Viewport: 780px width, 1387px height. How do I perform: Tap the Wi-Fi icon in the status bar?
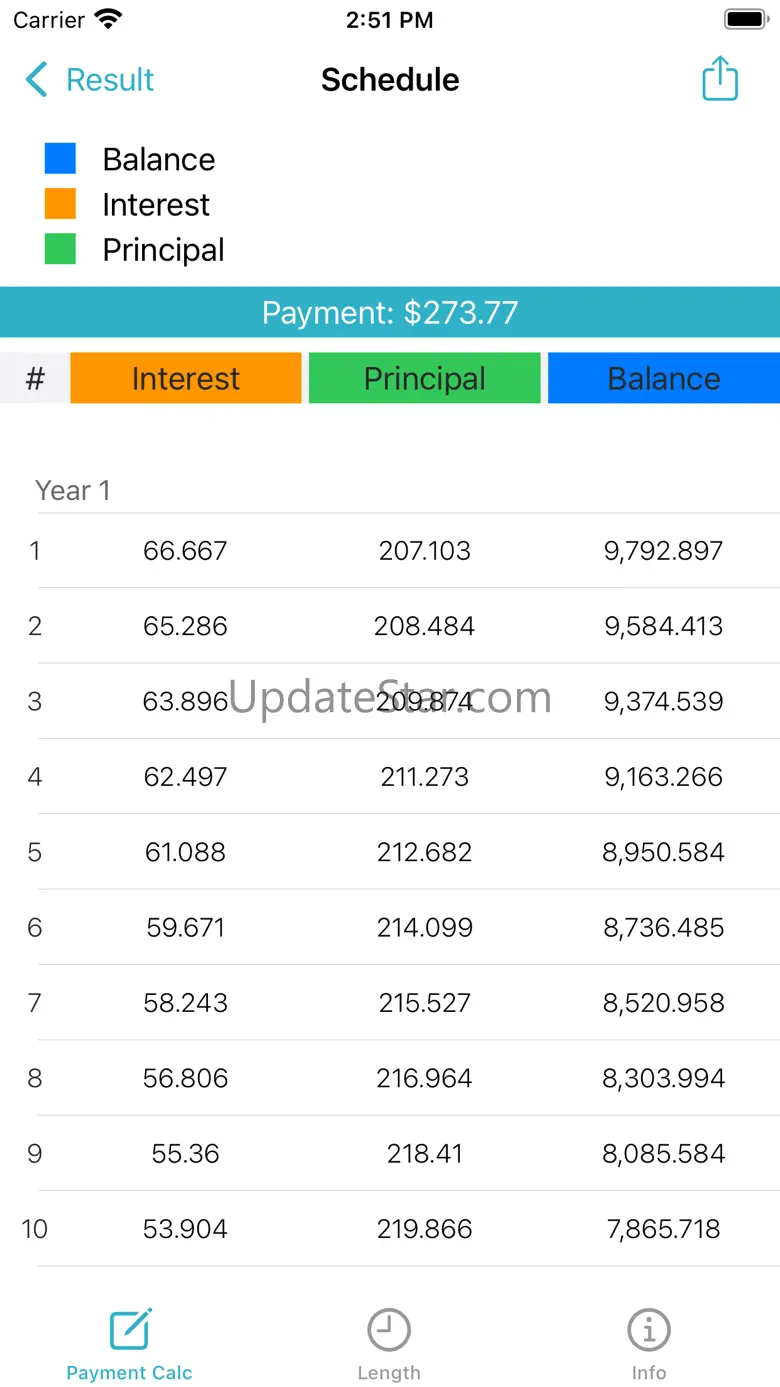(108, 19)
